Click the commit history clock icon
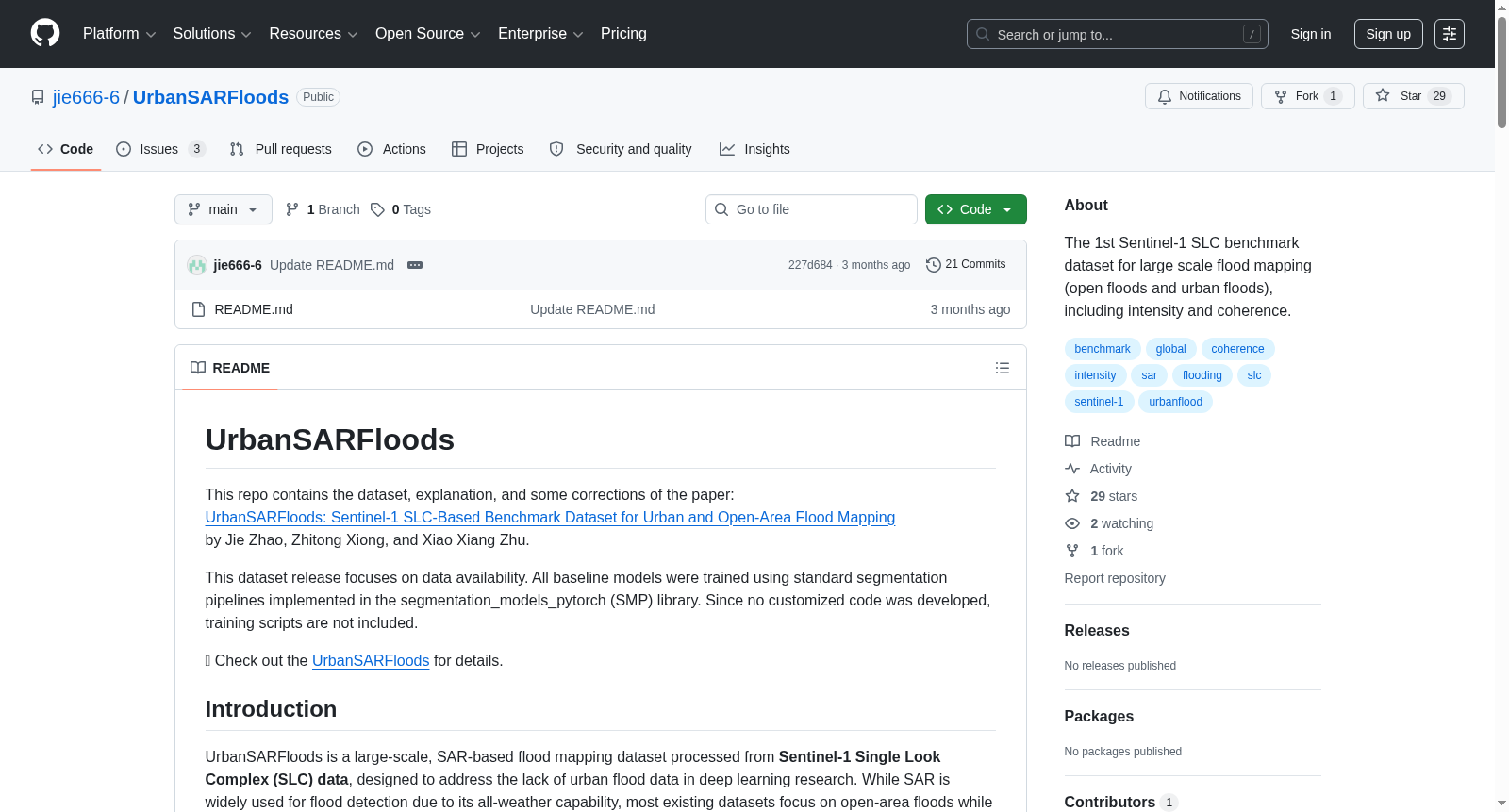This screenshot has height=812, width=1509. (x=934, y=265)
